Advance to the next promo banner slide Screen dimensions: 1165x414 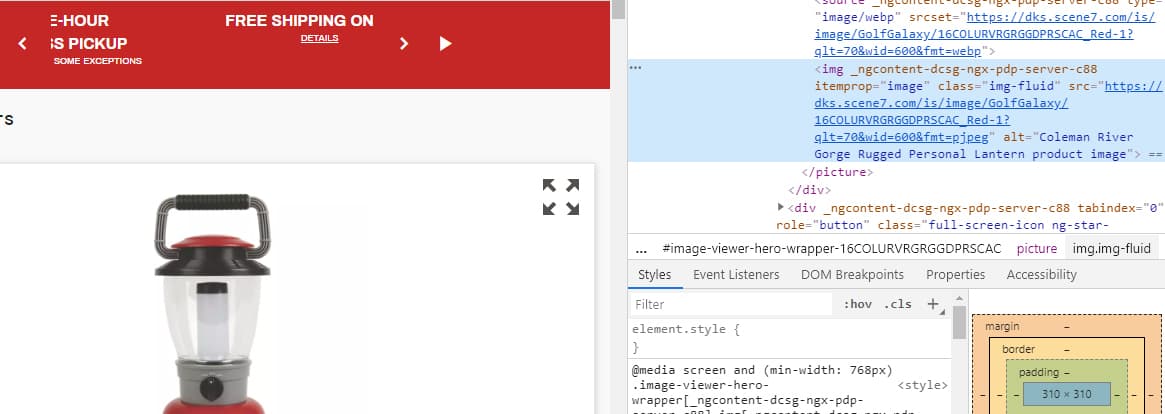click(x=404, y=44)
